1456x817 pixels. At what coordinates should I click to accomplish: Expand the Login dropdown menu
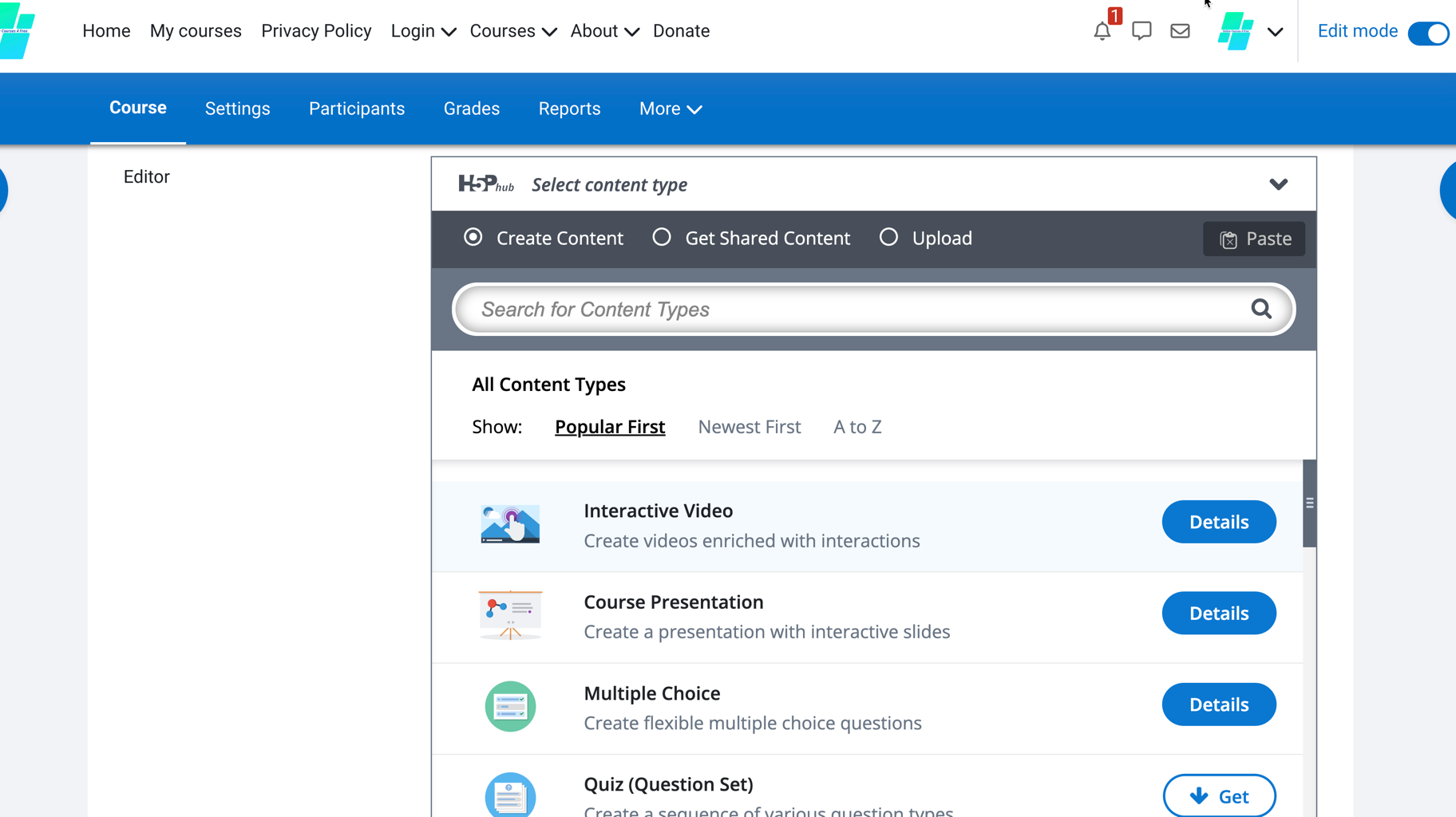pyautogui.click(x=423, y=31)
